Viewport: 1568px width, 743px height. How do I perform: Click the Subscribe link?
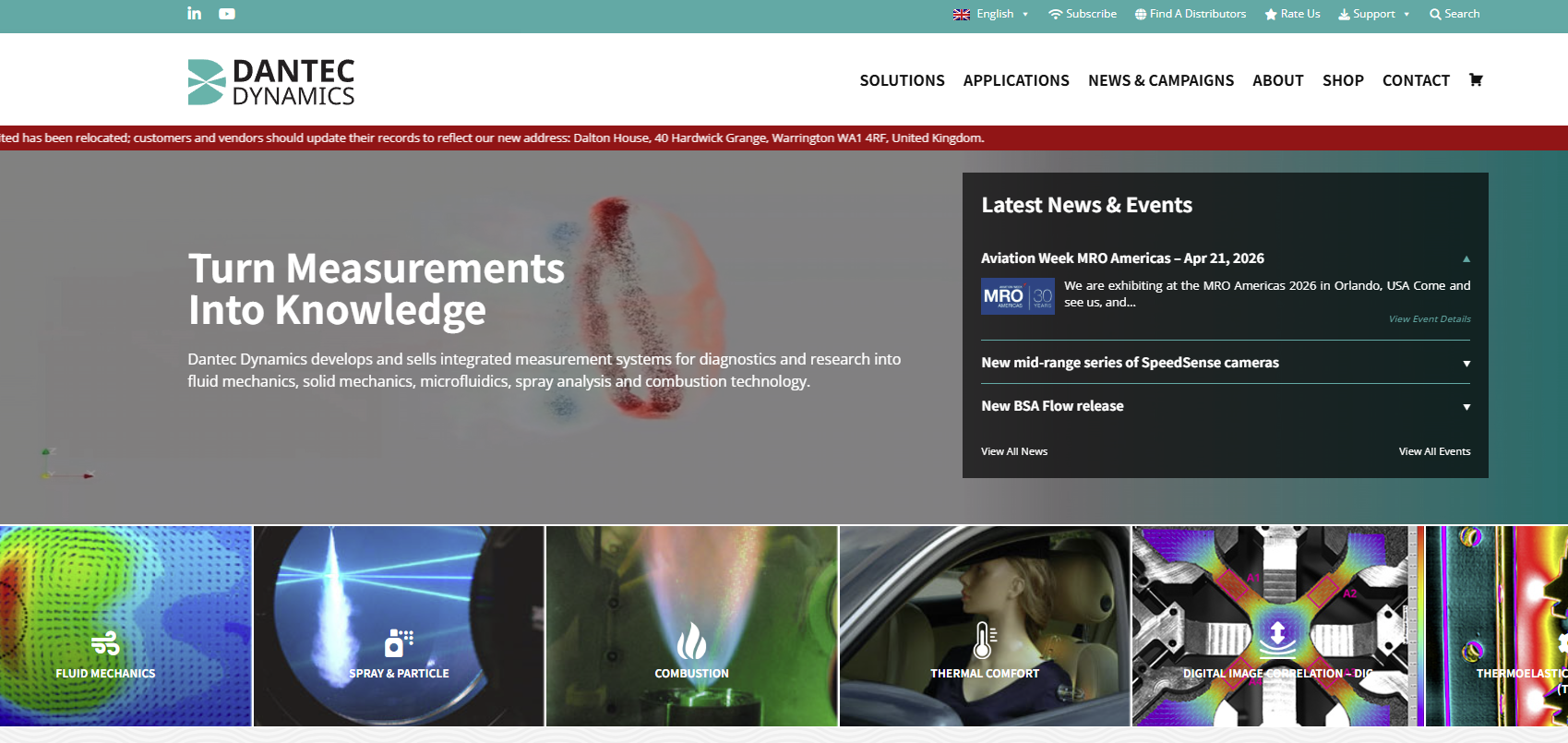[1083, 14]
